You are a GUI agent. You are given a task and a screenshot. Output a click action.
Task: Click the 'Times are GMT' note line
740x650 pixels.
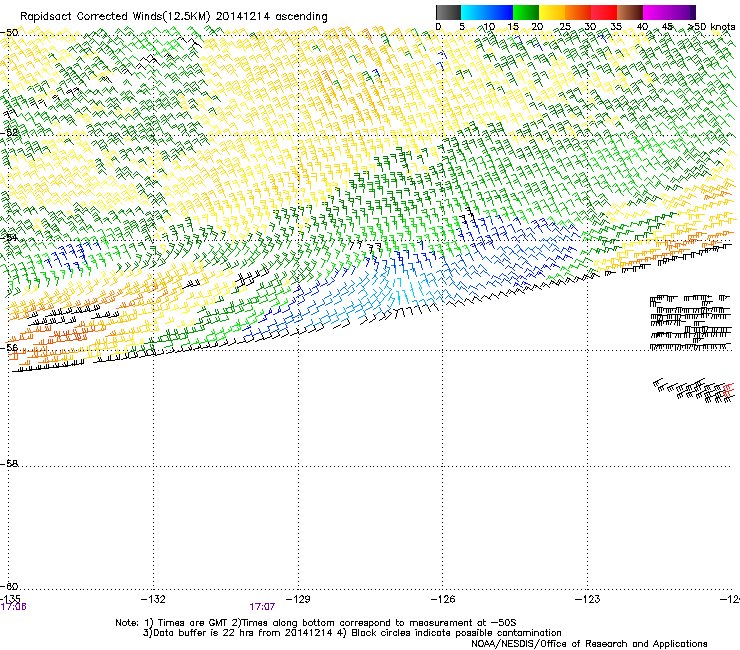click(316, 623)
